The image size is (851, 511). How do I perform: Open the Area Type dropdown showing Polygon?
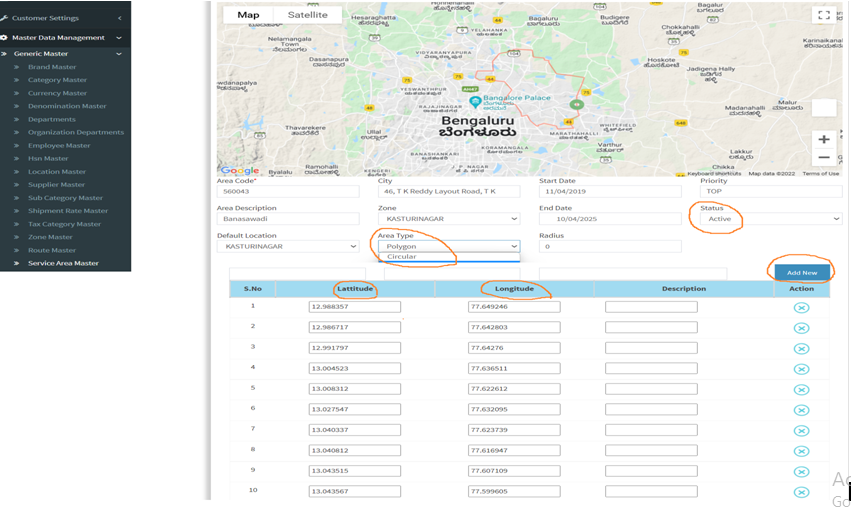(449, 246)
